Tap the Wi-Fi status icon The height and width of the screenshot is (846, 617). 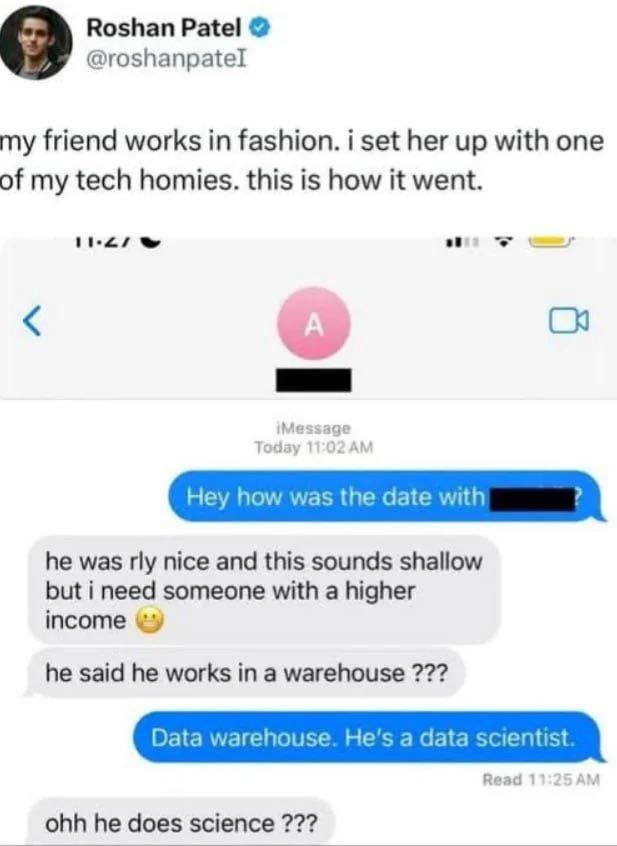pos(503,243)
